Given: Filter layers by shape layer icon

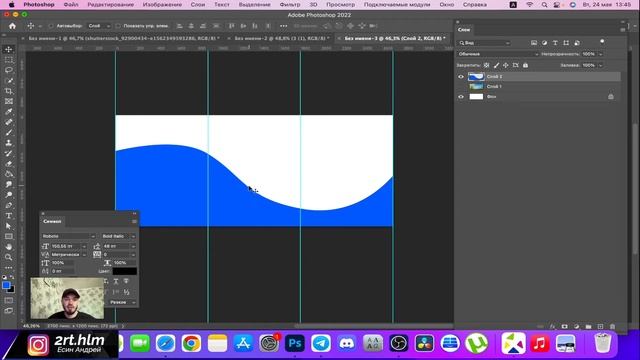Looking at the screenshot, I should pos(566,43).
